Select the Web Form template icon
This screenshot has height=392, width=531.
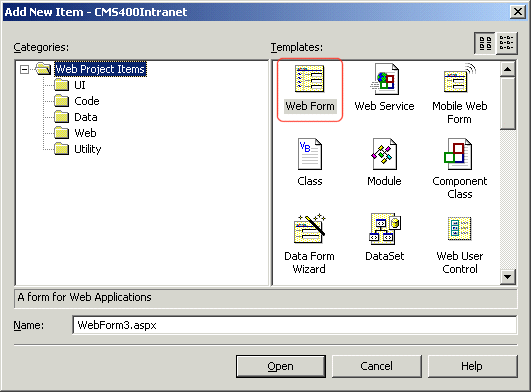[x=310, y=79]
